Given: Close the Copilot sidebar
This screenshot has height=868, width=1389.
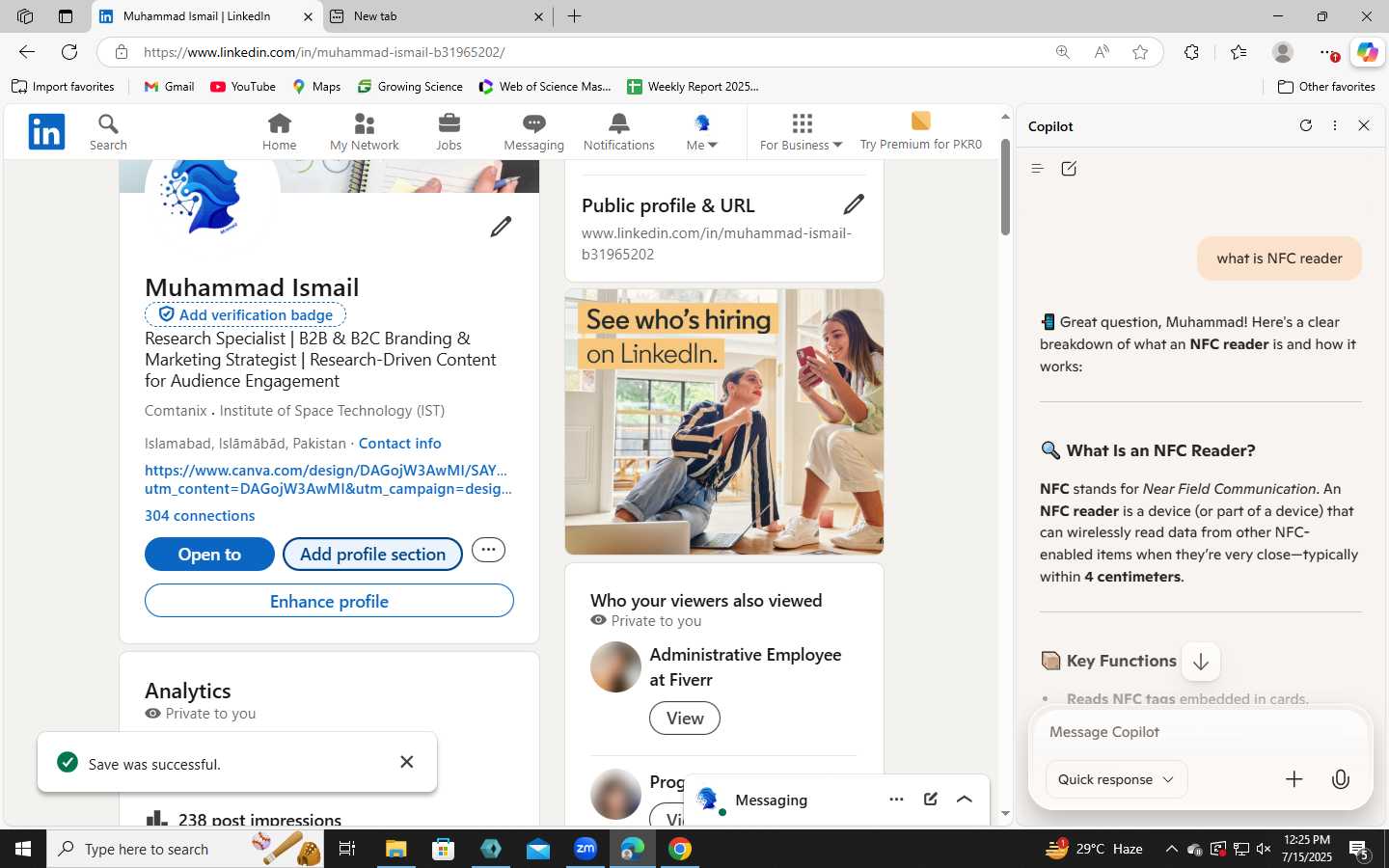Looking at the screenshot, I should tap(1364, 125).
